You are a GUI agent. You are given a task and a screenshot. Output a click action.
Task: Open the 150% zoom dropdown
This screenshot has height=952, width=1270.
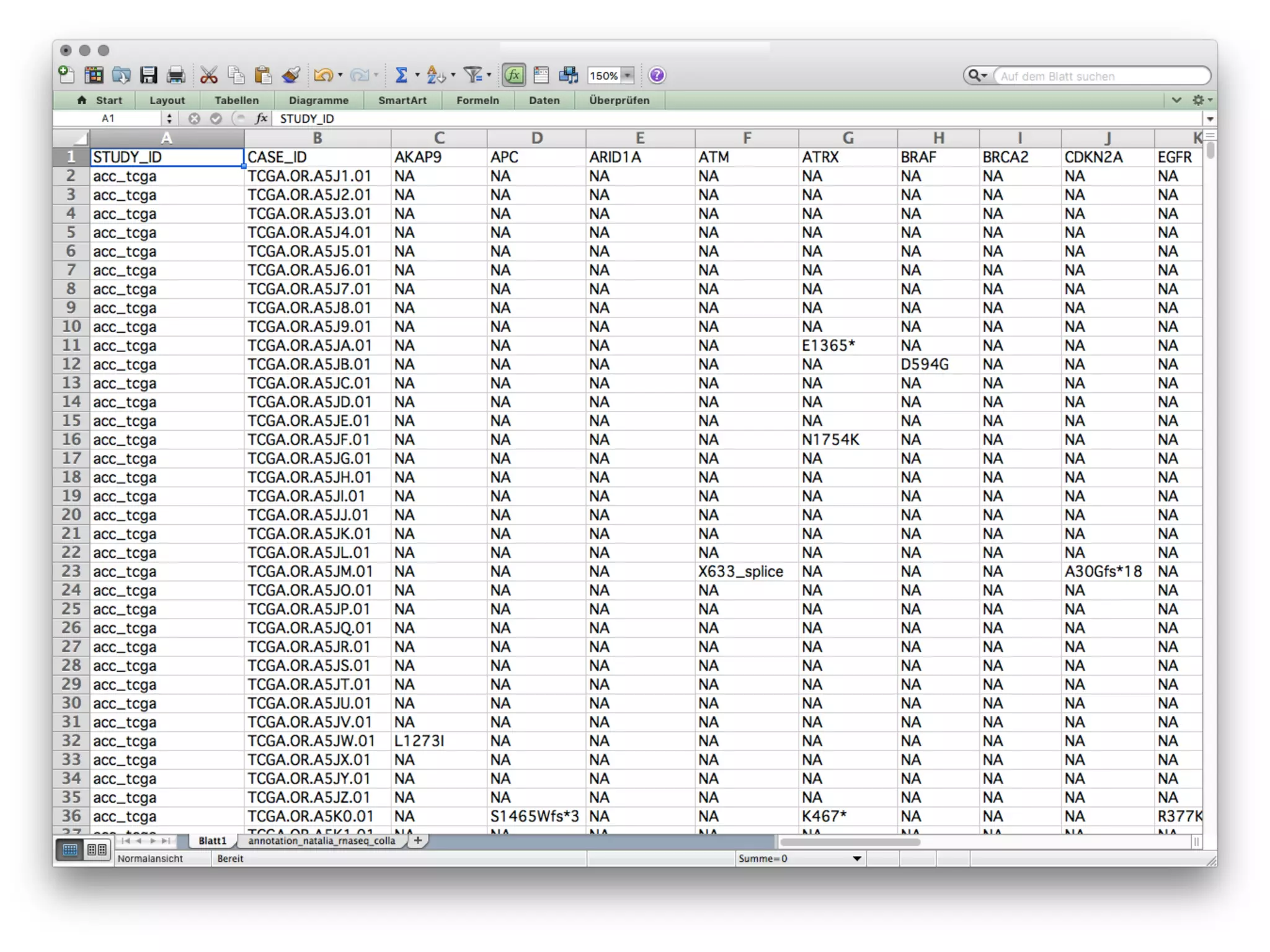point(628,76)
